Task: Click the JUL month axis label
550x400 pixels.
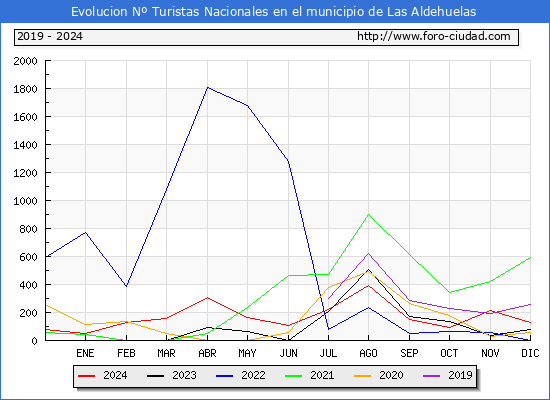Action: click(328, 353)
